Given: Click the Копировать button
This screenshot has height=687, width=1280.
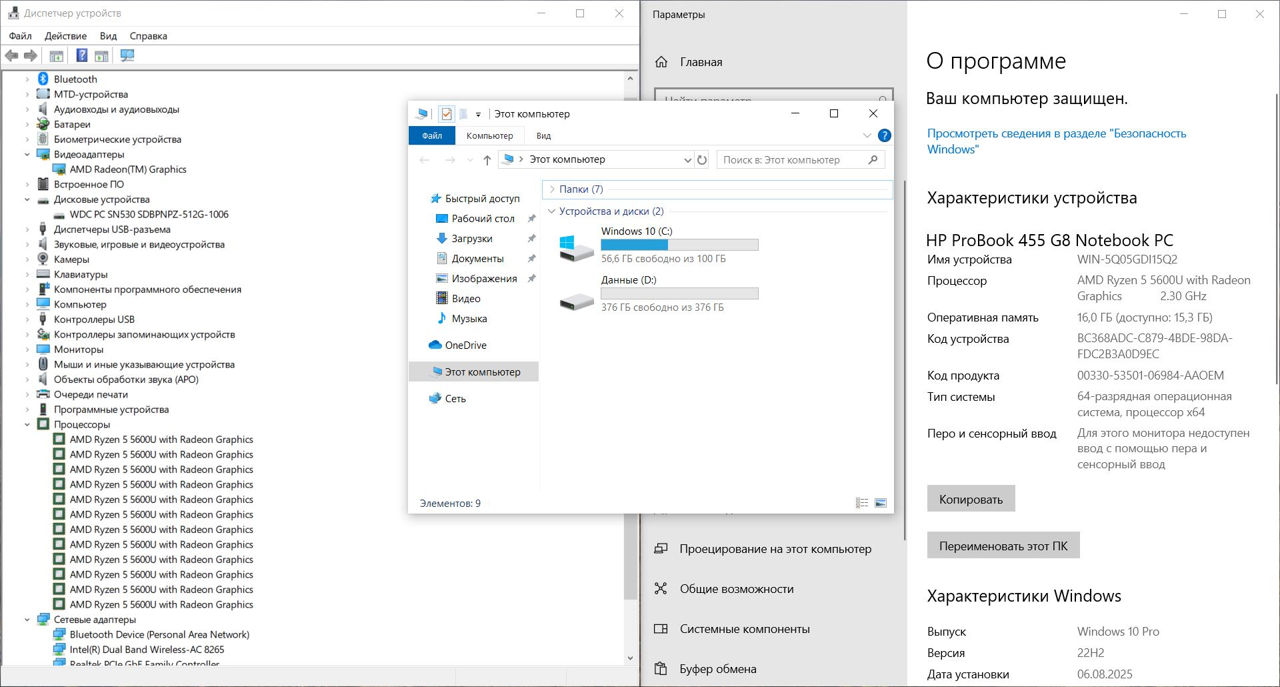Looking at the screenshot, I should (x=970, y=499).
